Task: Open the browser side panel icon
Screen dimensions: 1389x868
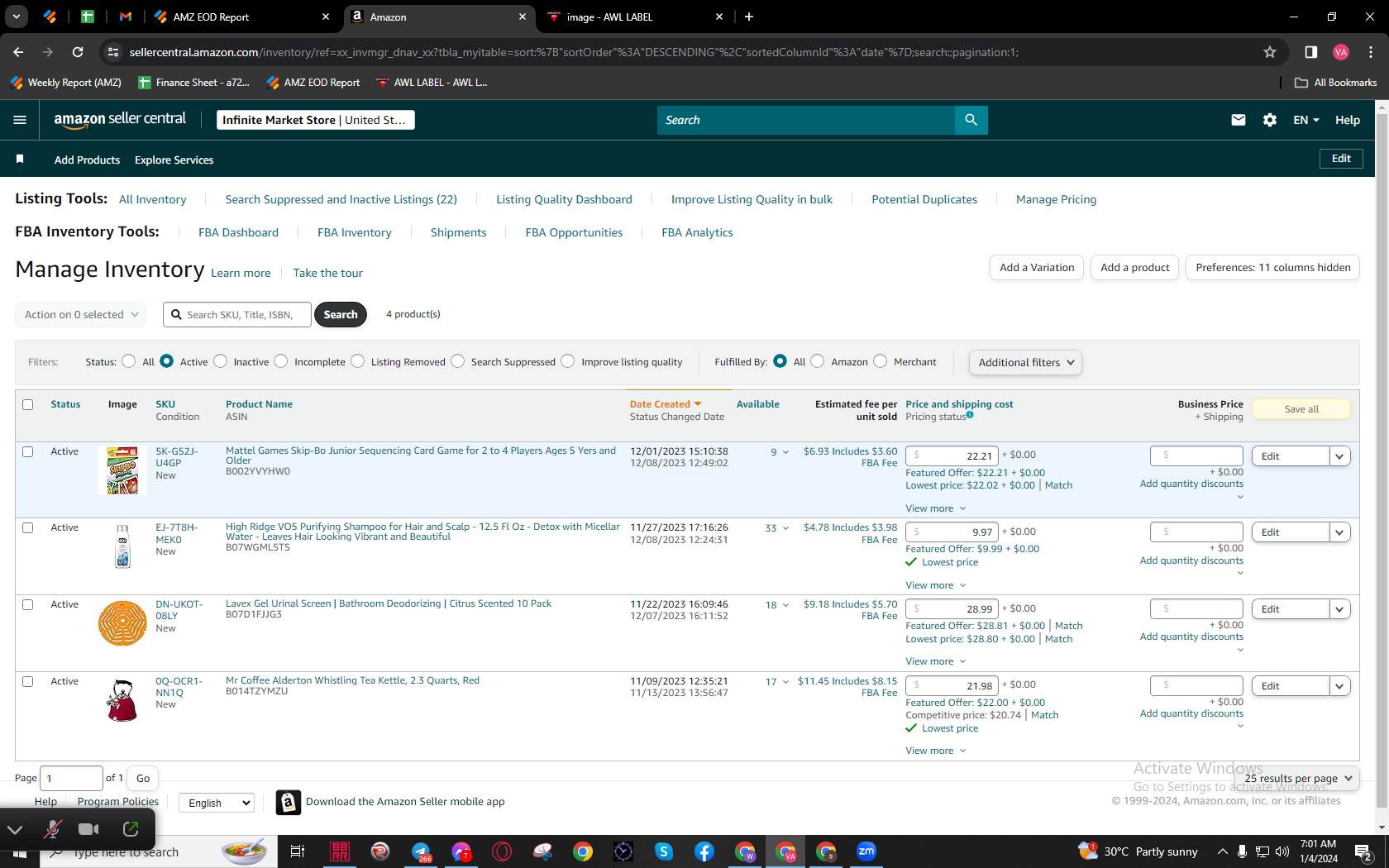Action: (x=1310, y=52)
